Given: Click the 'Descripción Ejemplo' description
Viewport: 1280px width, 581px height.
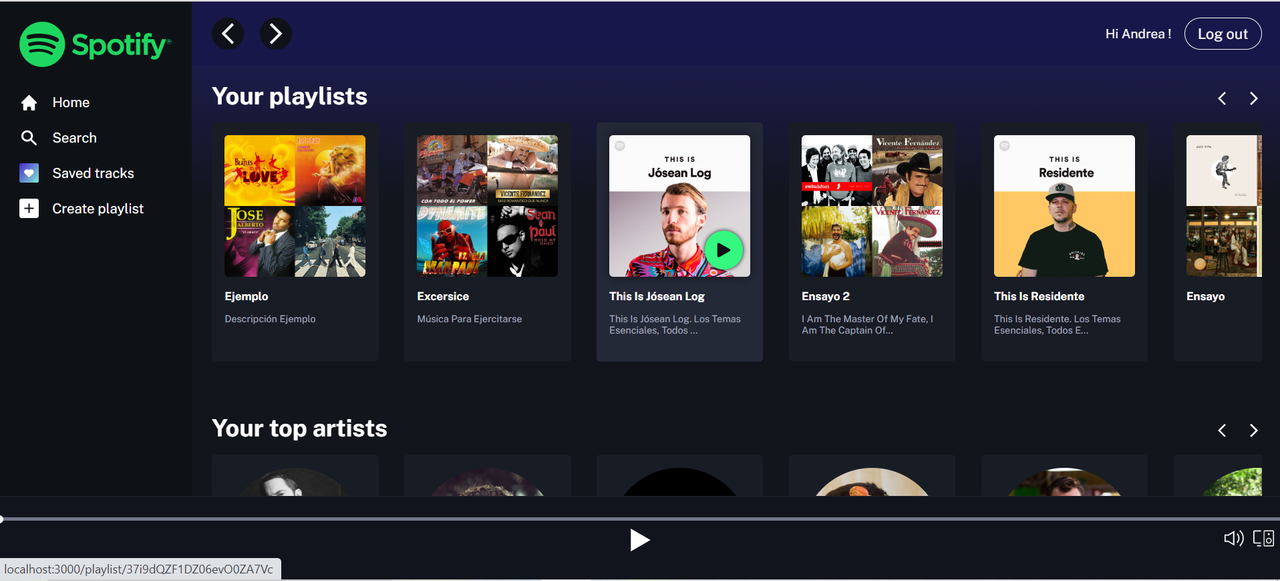Looking at the screenshot, I should click(270, 319).
